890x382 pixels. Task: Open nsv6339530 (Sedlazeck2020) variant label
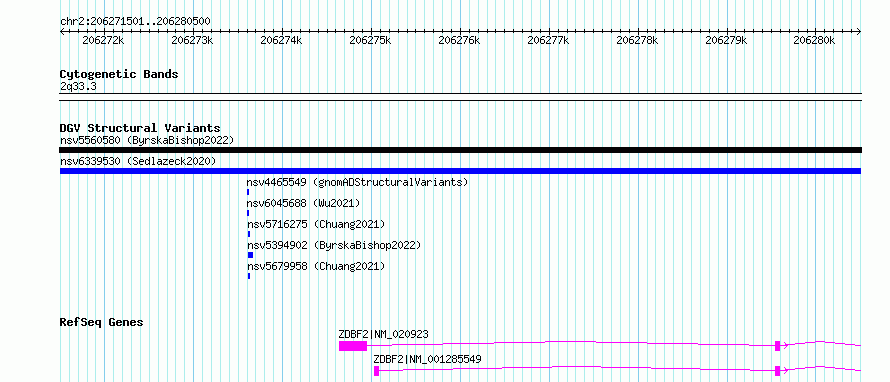[138, 161]
